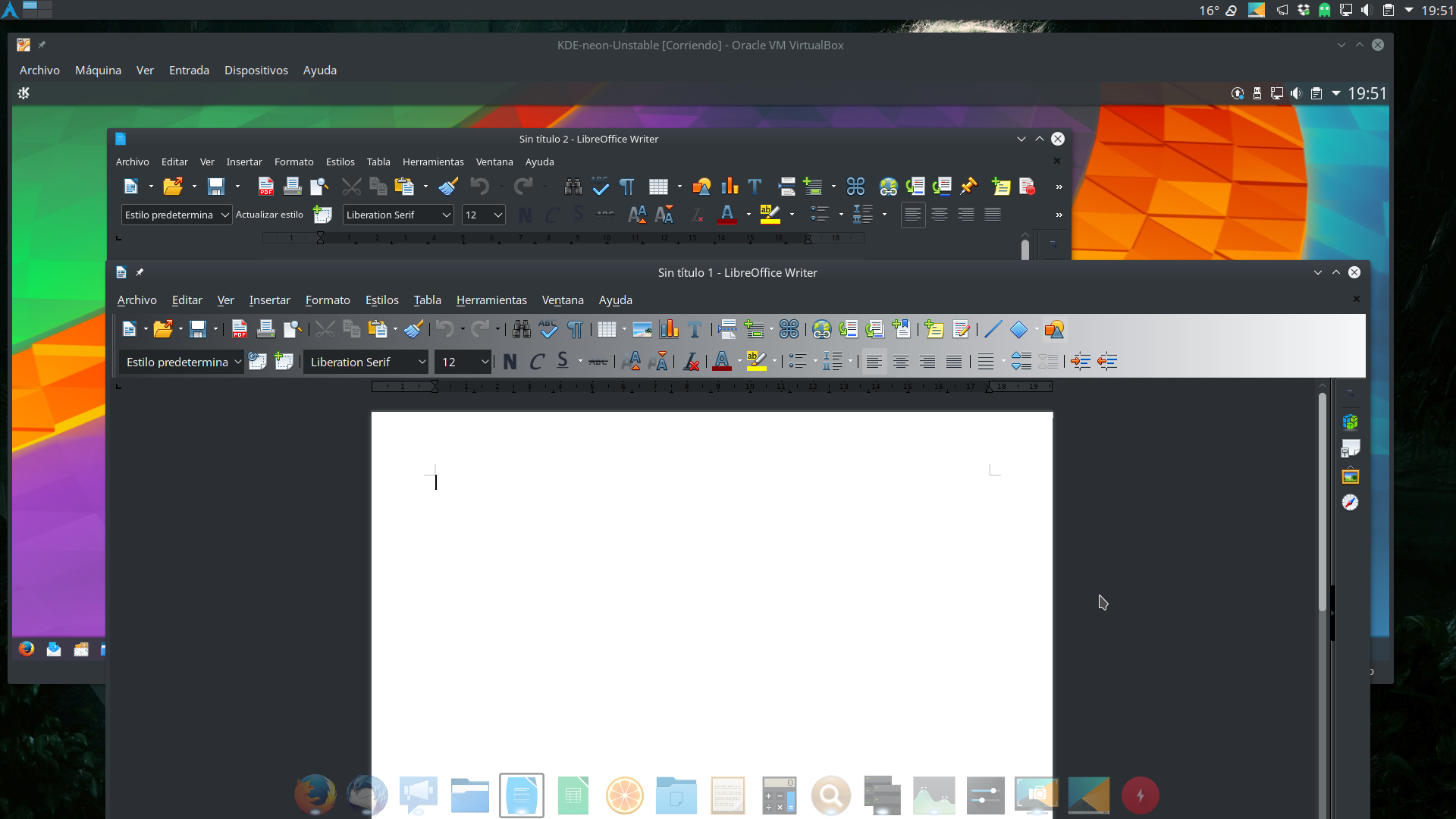1456x819 pixels.
Task: Insert footnote in Sin título 1 toolbar
Action: point(848,329)
